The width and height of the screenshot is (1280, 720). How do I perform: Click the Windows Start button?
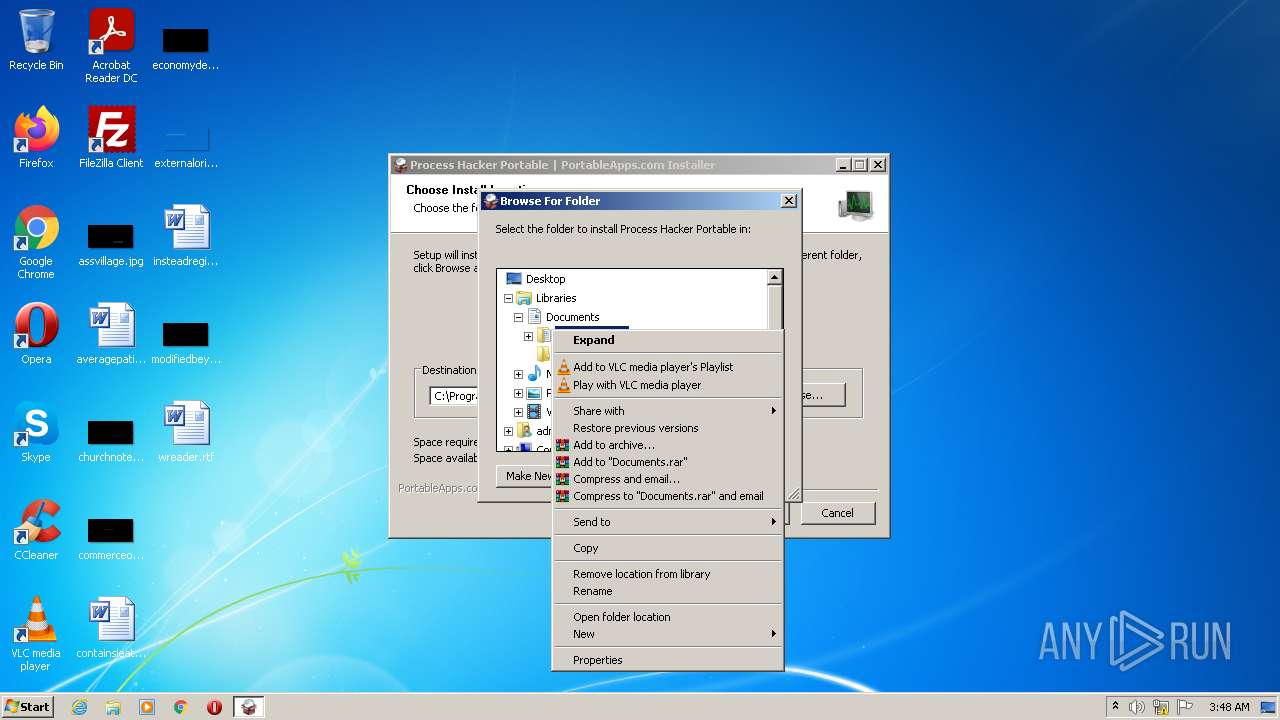(28, 707)
